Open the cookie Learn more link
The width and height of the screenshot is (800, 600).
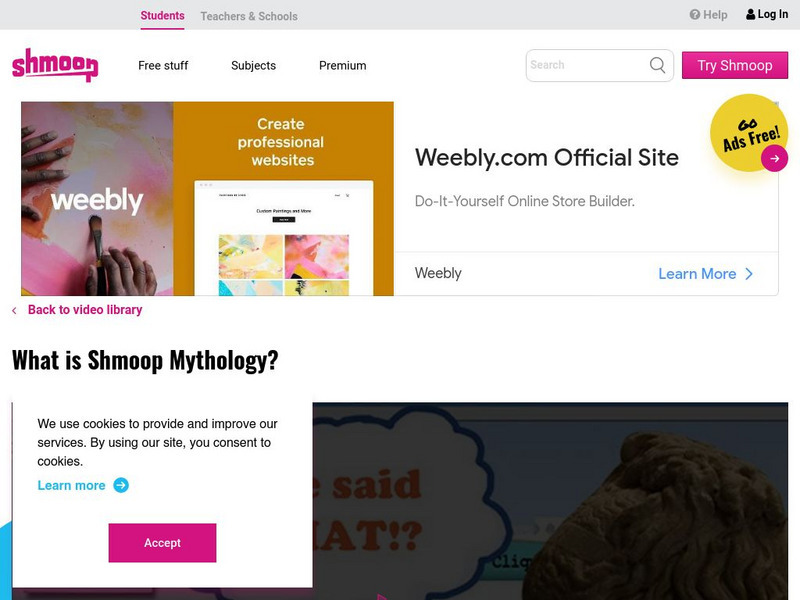pyautogui.click(x=71, y=485)
